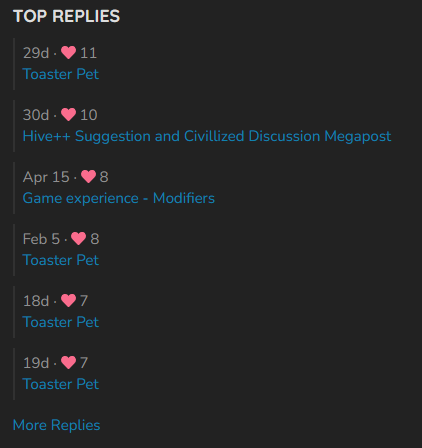
Task: Click the TOP REPLIES heading
Action: [66, 16]
